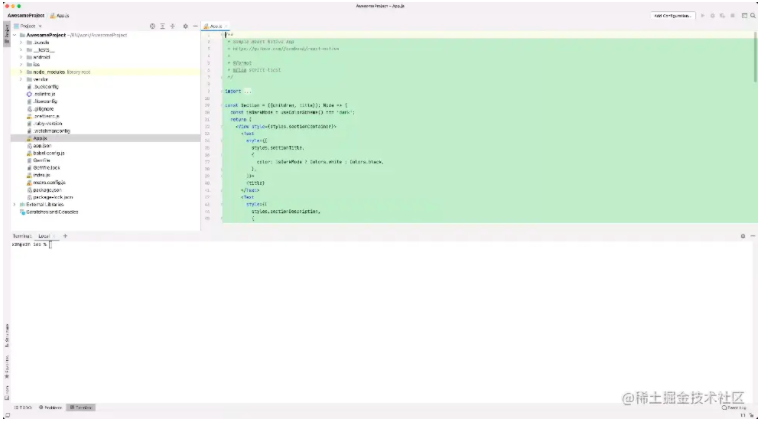Add a new terminal session tab
This screenshot has height=422, width=760.
(66, 236)
